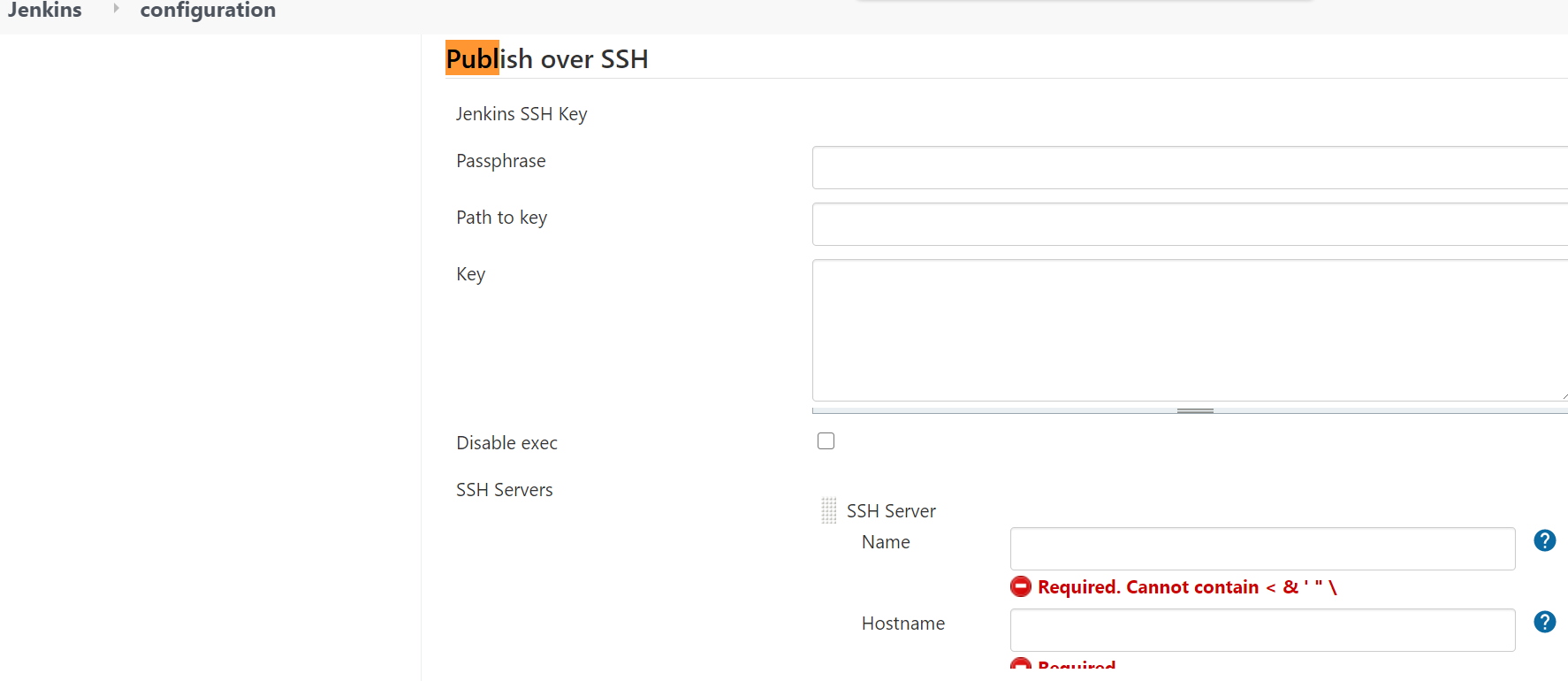The height and width of the screenshot is (681, 1568).
Task: Click inside the Key text area
Action: [1190, 331]
